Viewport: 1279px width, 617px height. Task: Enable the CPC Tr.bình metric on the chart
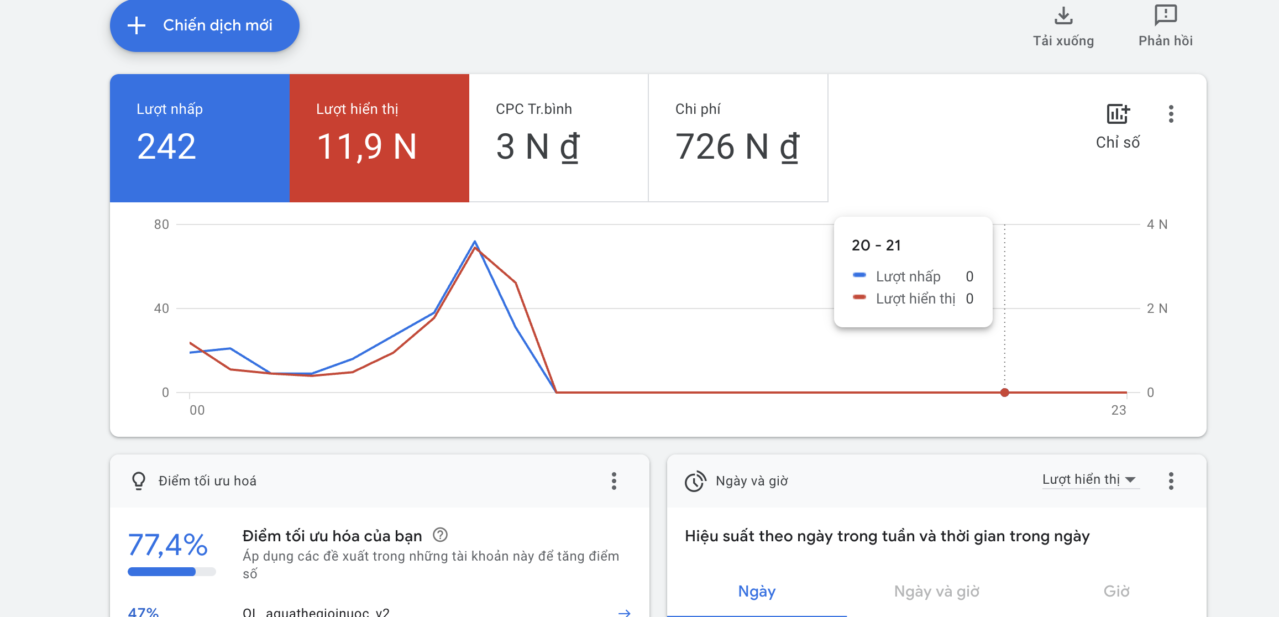pos(558,137)
